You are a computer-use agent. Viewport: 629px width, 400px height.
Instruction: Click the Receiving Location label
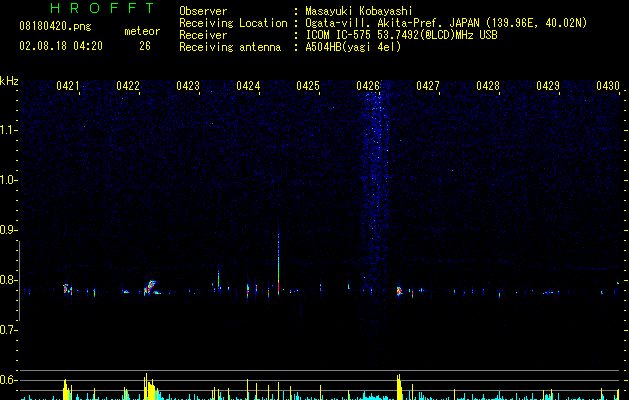point(233,23)
